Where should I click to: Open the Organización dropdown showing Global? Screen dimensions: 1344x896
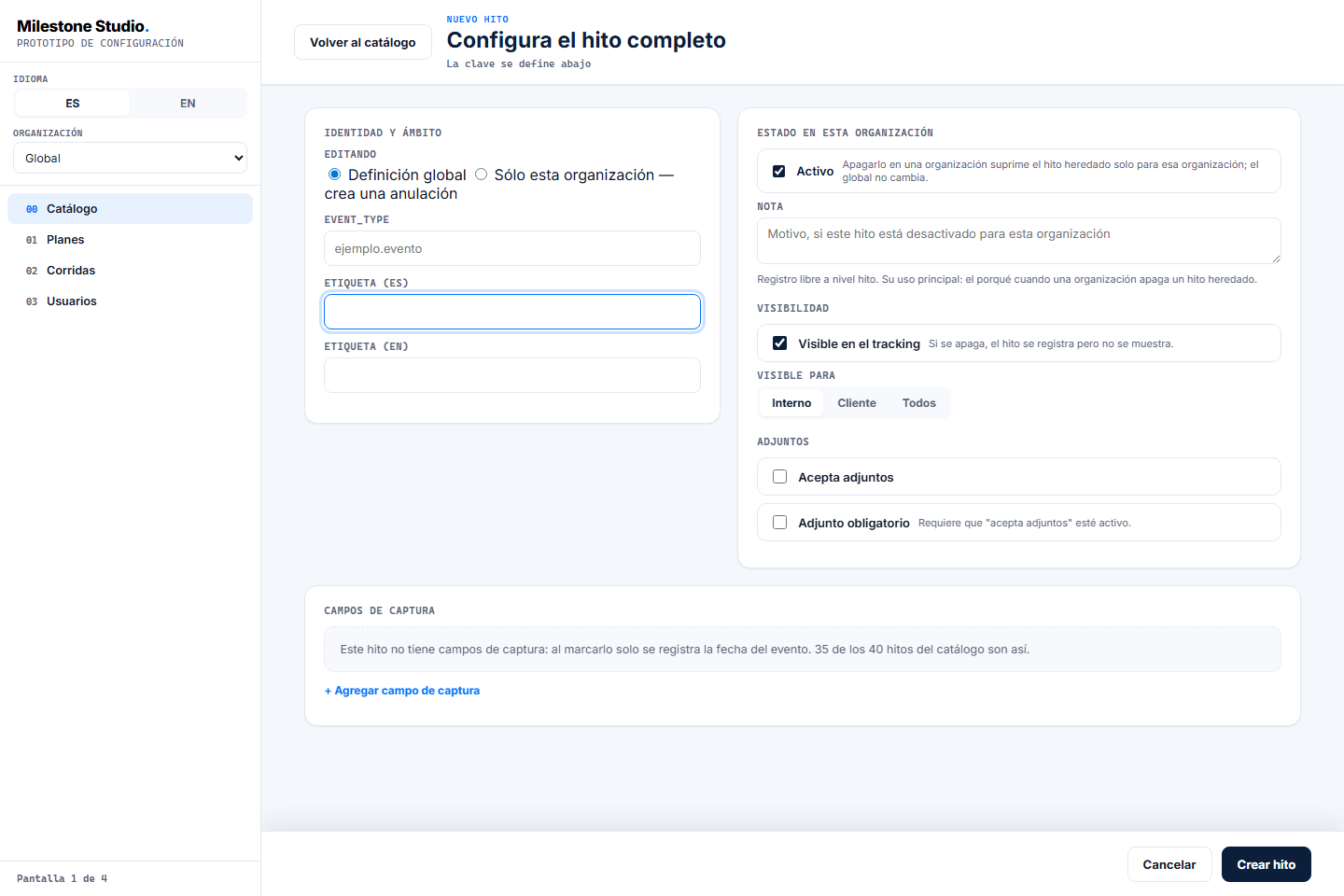tap(130, 158)
